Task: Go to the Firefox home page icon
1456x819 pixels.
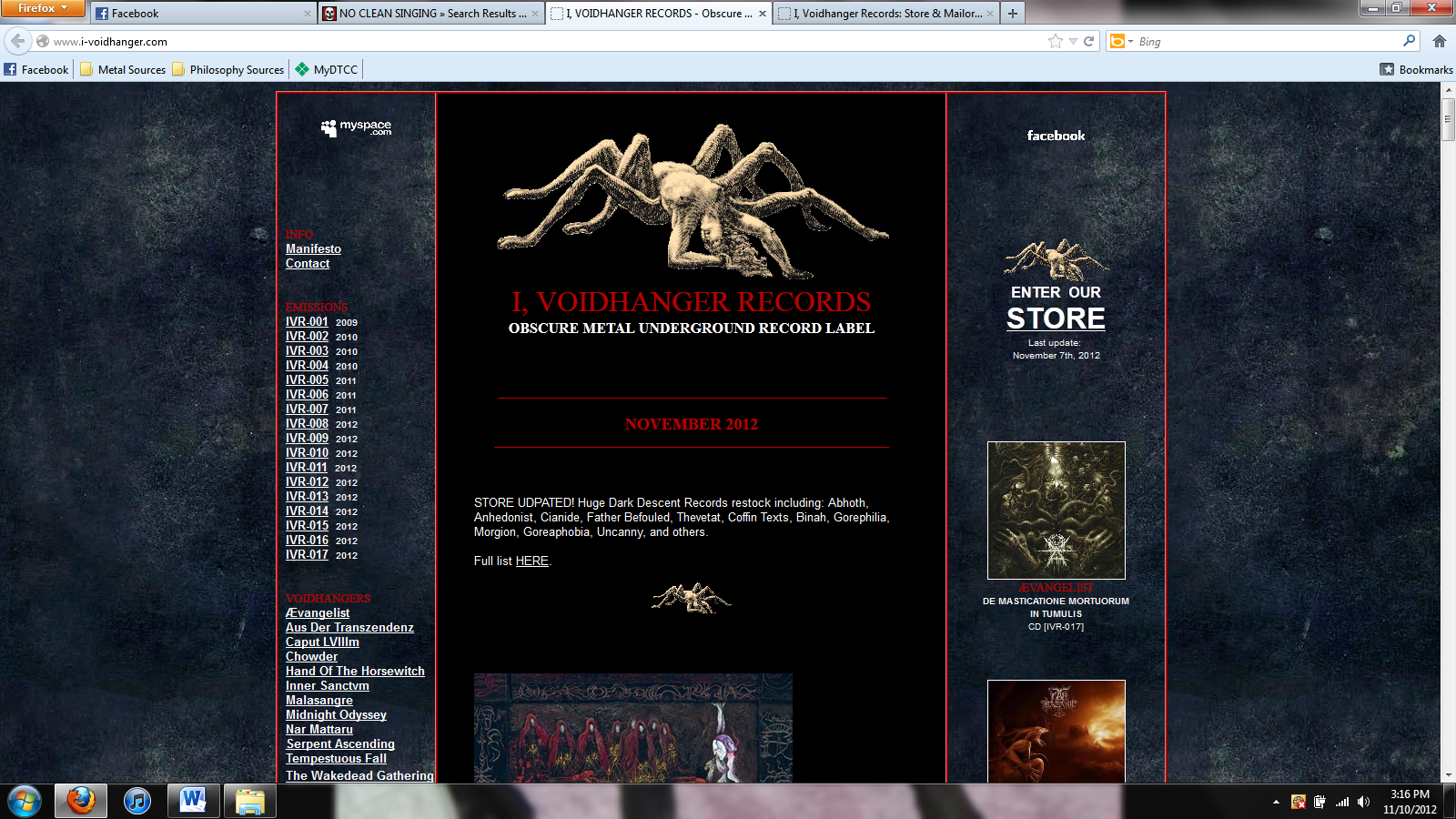Action: coord(1439,41)
